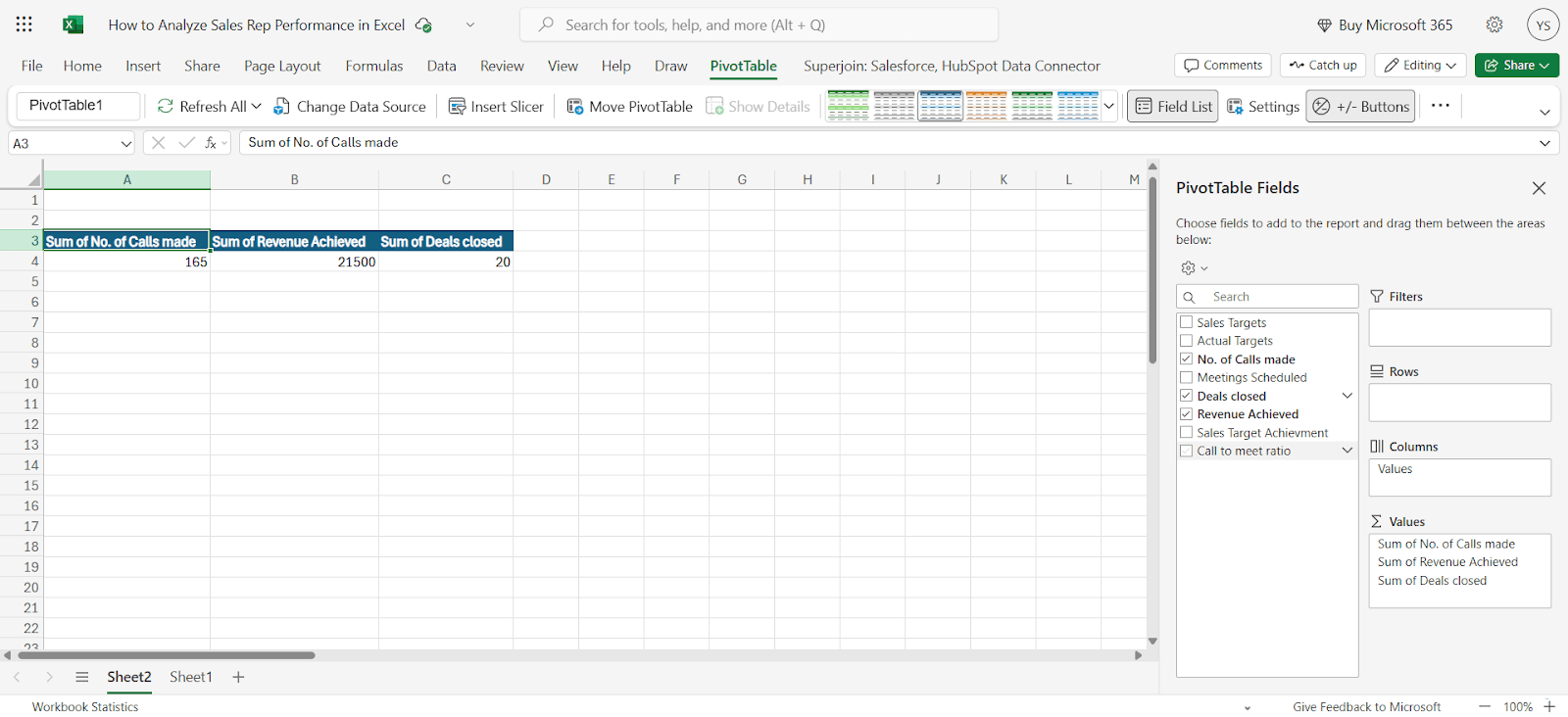This screenshot has height=717, width=1568.
Task: Collapse the ribbon with chevron
Action: click(1544, 113)
